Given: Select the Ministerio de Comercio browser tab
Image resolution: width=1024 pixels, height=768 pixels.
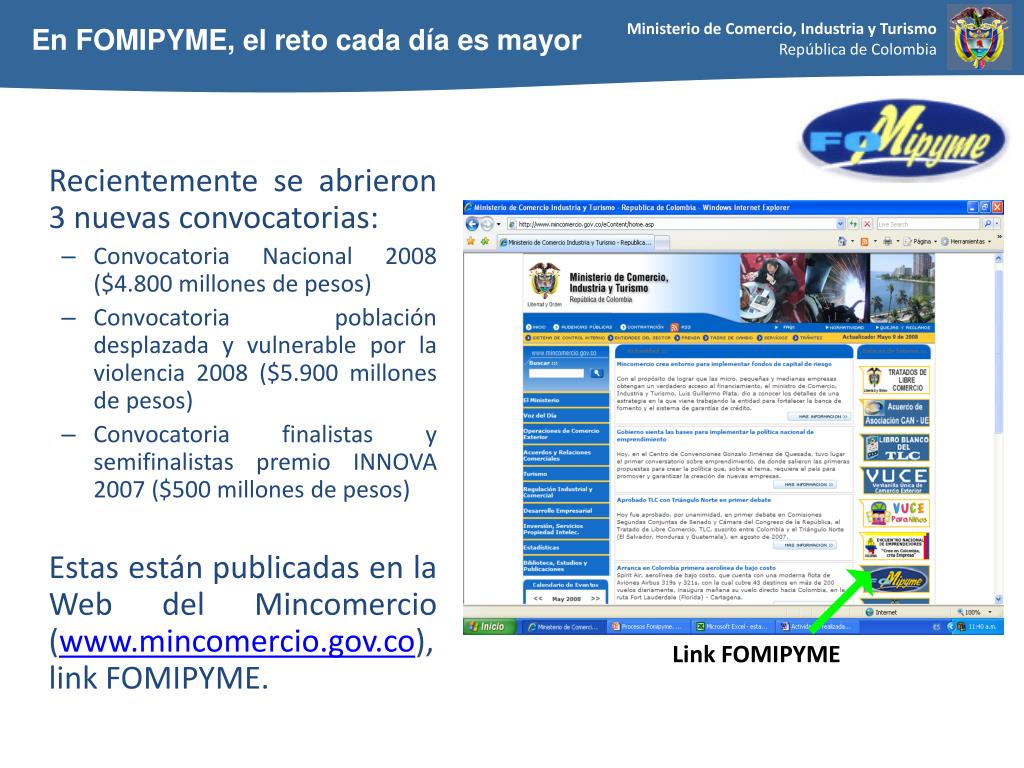Looking at the screenshot, I should pos(576,242).
